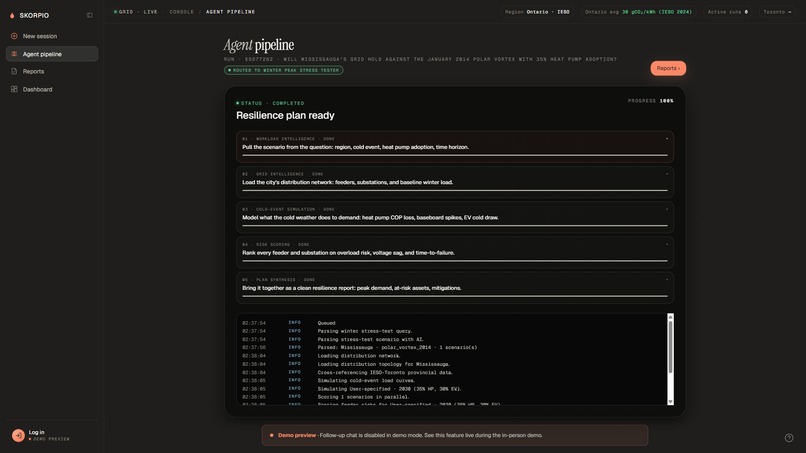Screen dimensions: 806x453
Task: Click the log scrollbar down arrow
Action: (x=670, y=402)
